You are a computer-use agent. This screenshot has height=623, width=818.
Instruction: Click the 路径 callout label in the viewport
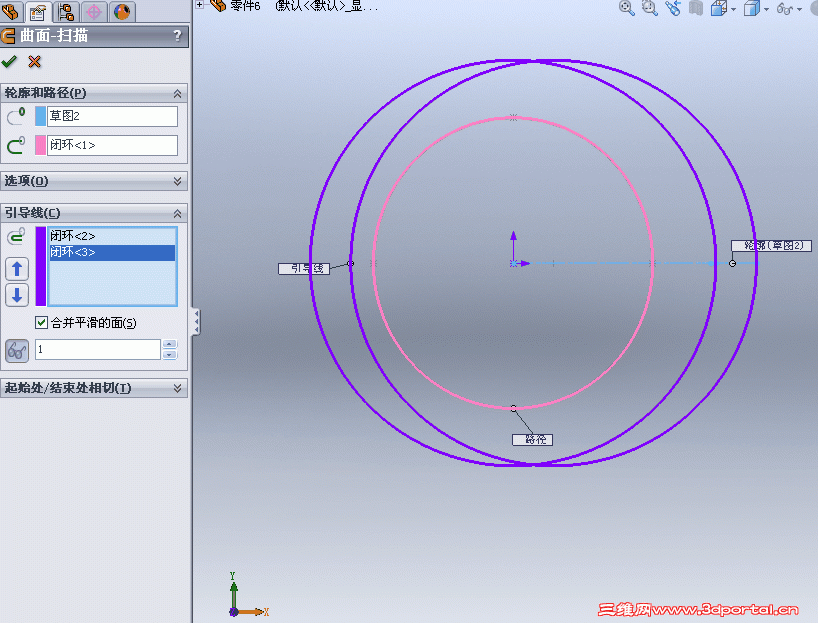532,440
